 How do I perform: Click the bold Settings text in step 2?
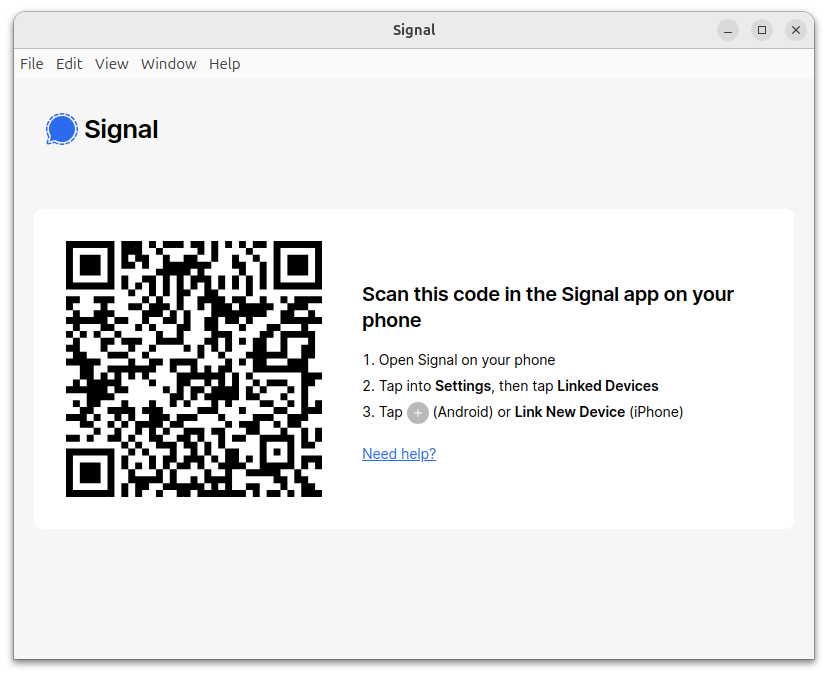(x=463, y=386)
